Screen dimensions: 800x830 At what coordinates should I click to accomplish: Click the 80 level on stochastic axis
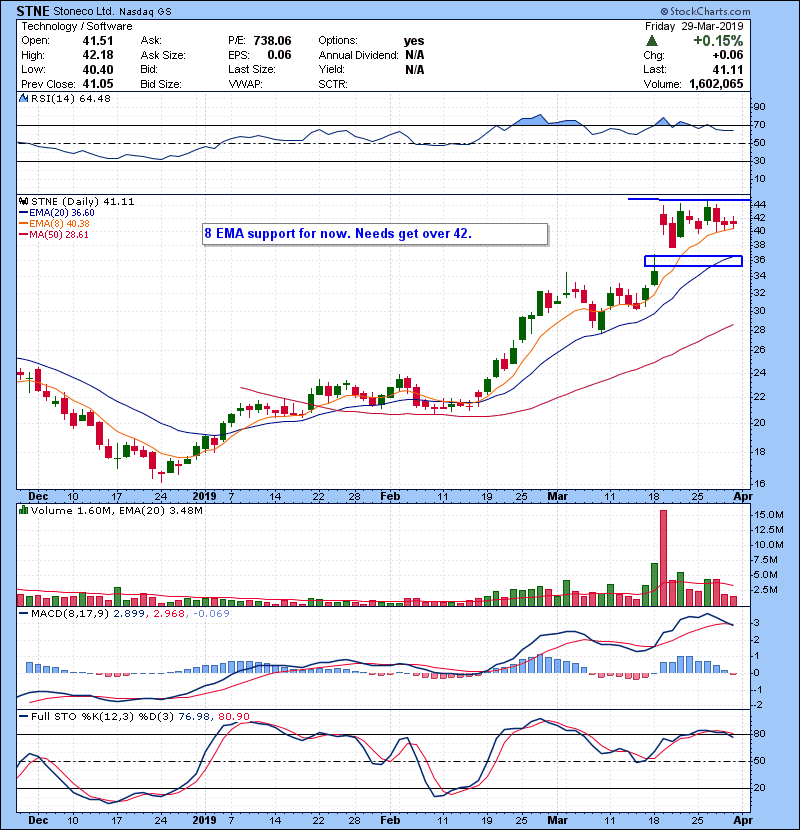coord(759,734)
